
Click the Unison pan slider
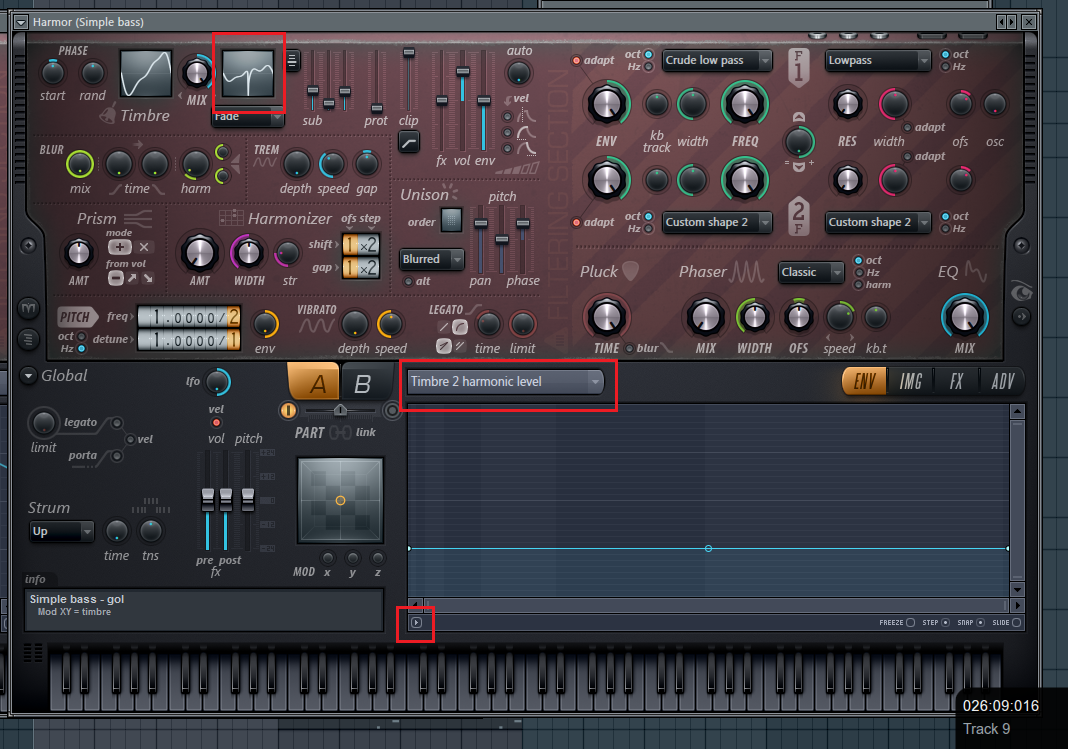(x=481, y=240)
